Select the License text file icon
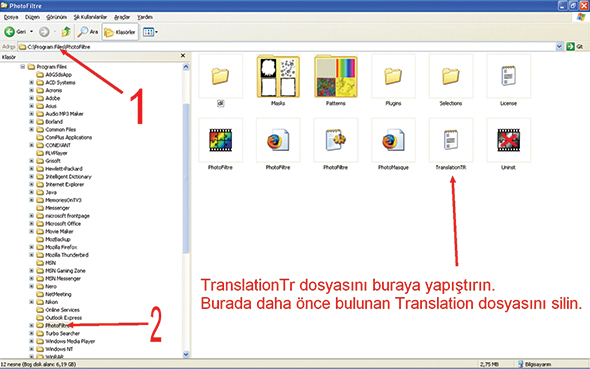 coord(508,76)
